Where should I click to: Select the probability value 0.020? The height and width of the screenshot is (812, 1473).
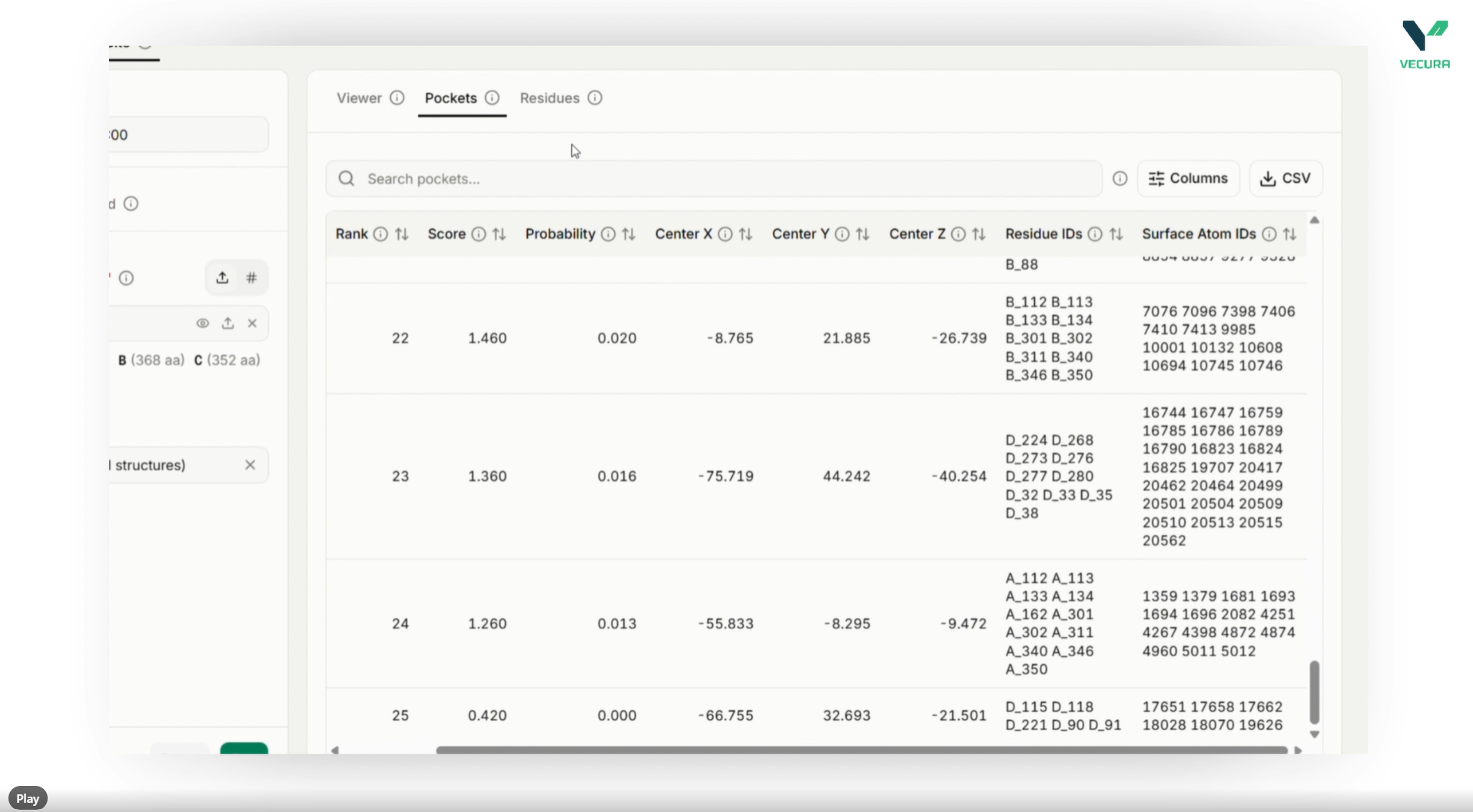click(617, 338)
